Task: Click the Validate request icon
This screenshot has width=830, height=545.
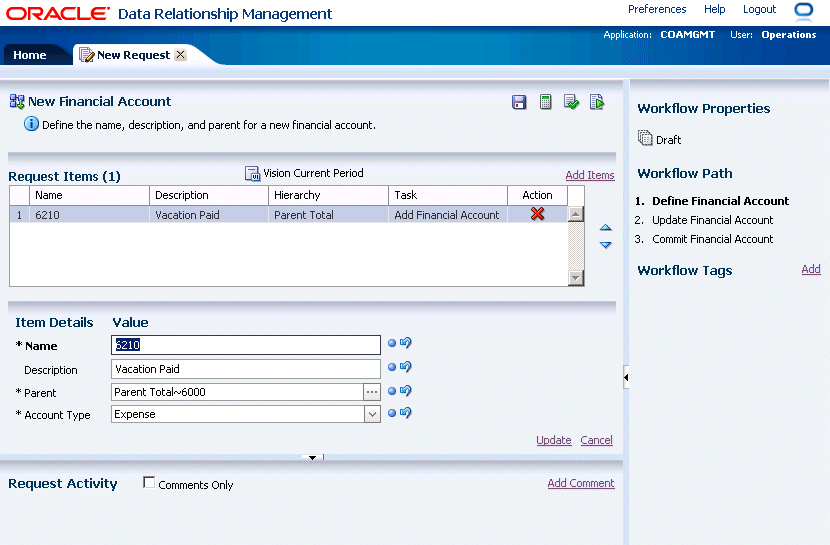Action: [x=571, y=102]
